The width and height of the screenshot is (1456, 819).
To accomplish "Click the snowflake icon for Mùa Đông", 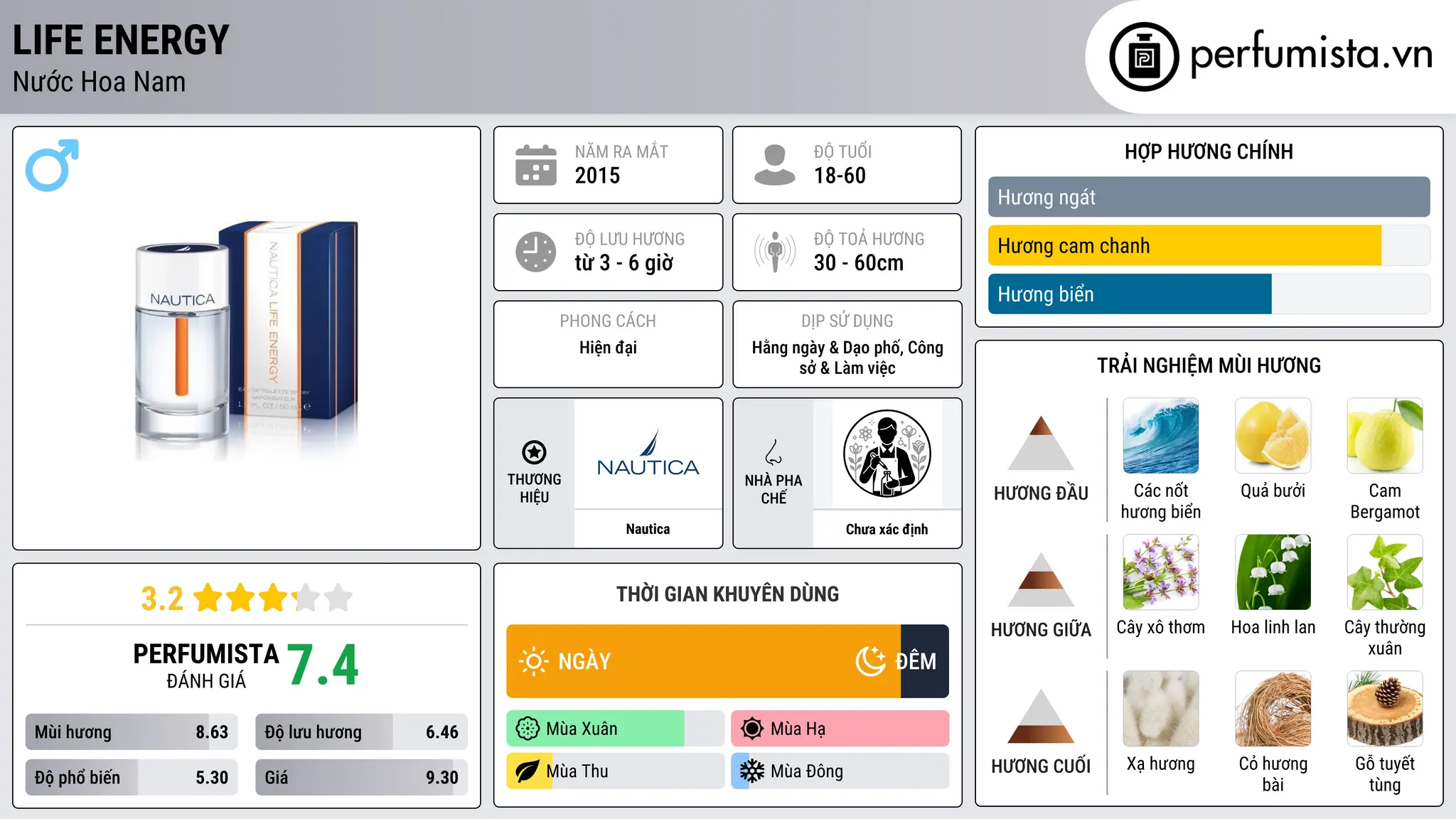I will tap(752, 771).
